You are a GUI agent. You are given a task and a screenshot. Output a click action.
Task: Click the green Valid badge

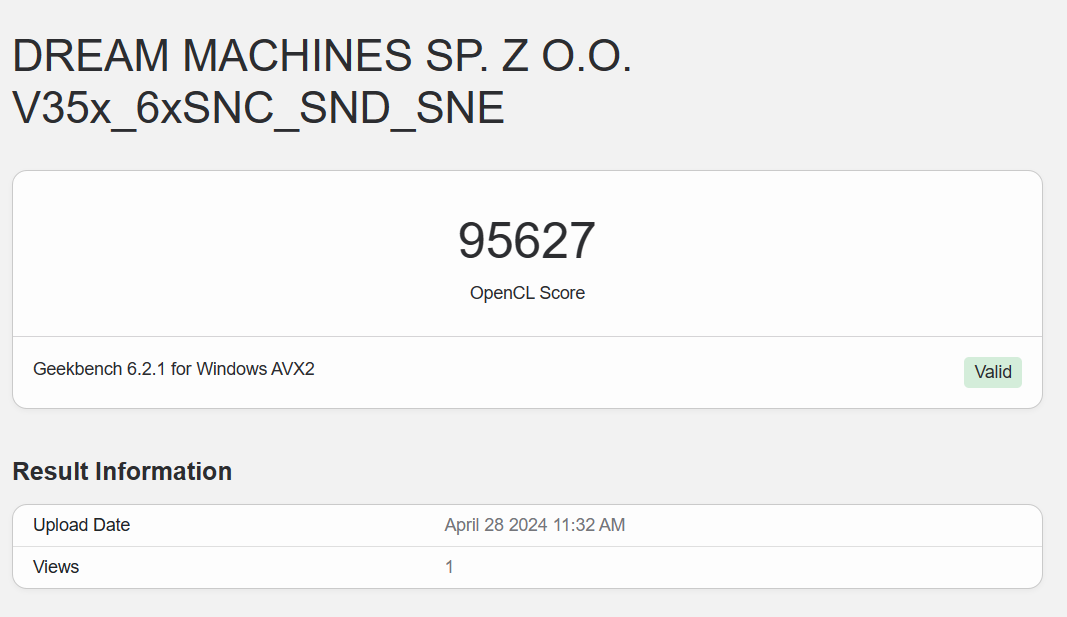click(992, 372)
